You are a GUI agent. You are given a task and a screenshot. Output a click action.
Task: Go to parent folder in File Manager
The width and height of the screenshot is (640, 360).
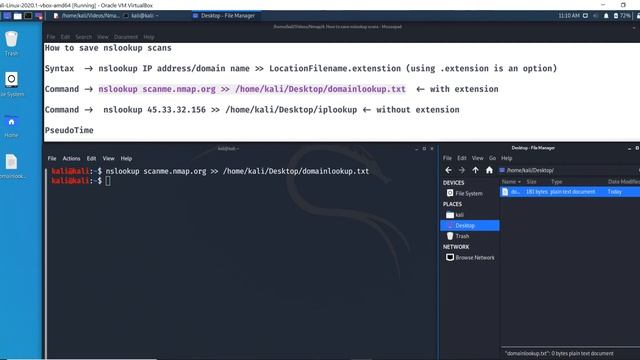point(476,170)
